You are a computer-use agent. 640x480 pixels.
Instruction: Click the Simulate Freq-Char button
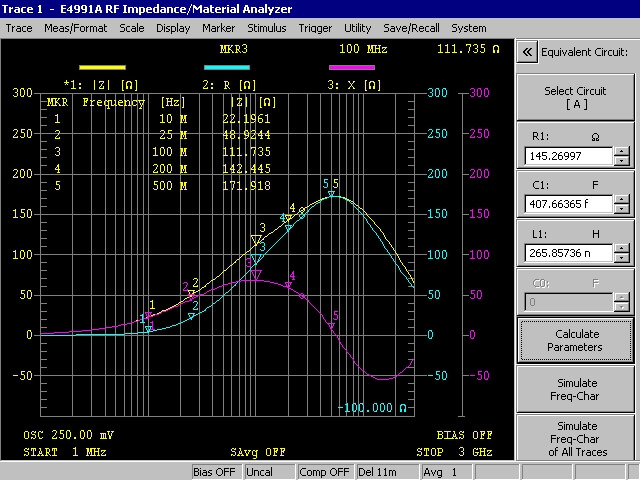576,389
